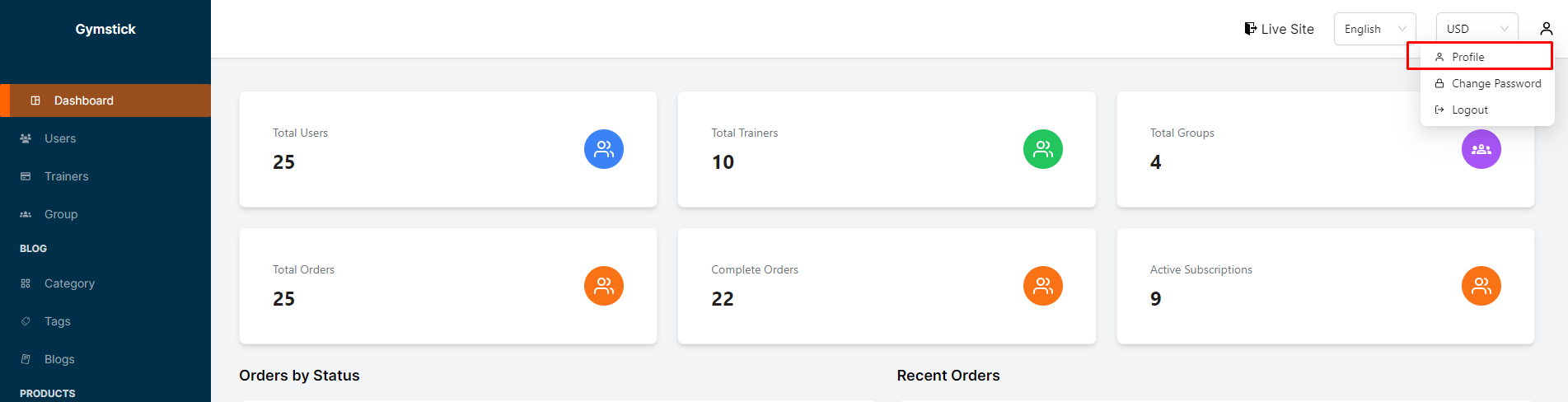Image resolution: width=1568 pixels, height=402 pixels.
Task: Click the orange Complete Orders icon
Action: (x=1042, y=286)
